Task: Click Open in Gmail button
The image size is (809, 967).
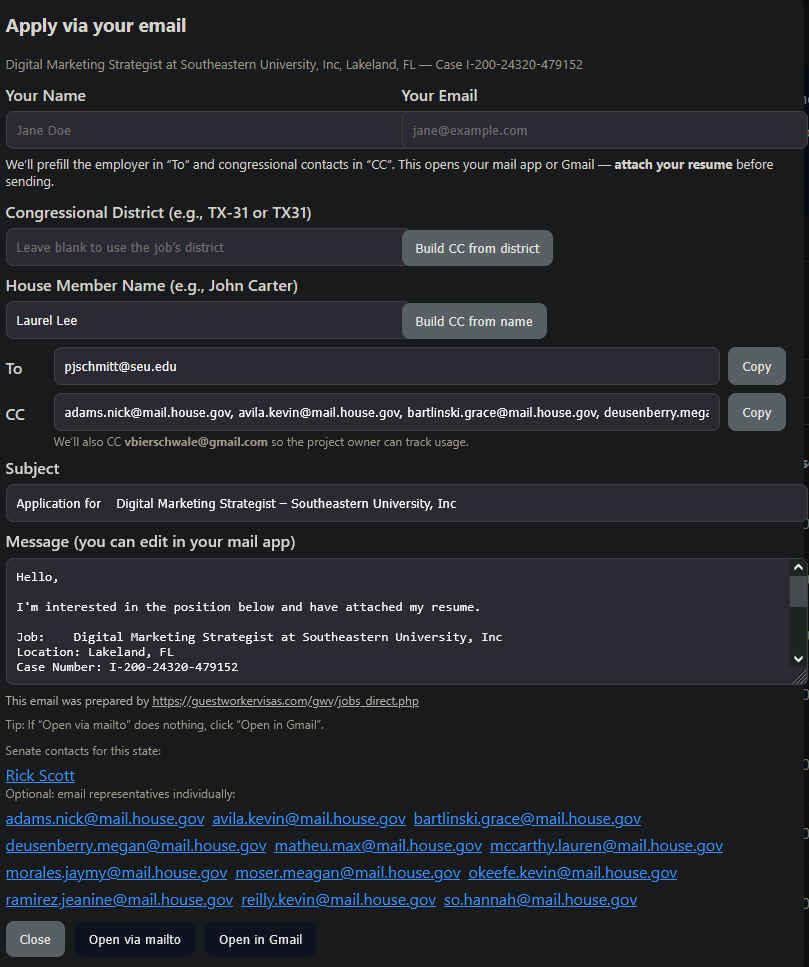Action: pos(261,939)
